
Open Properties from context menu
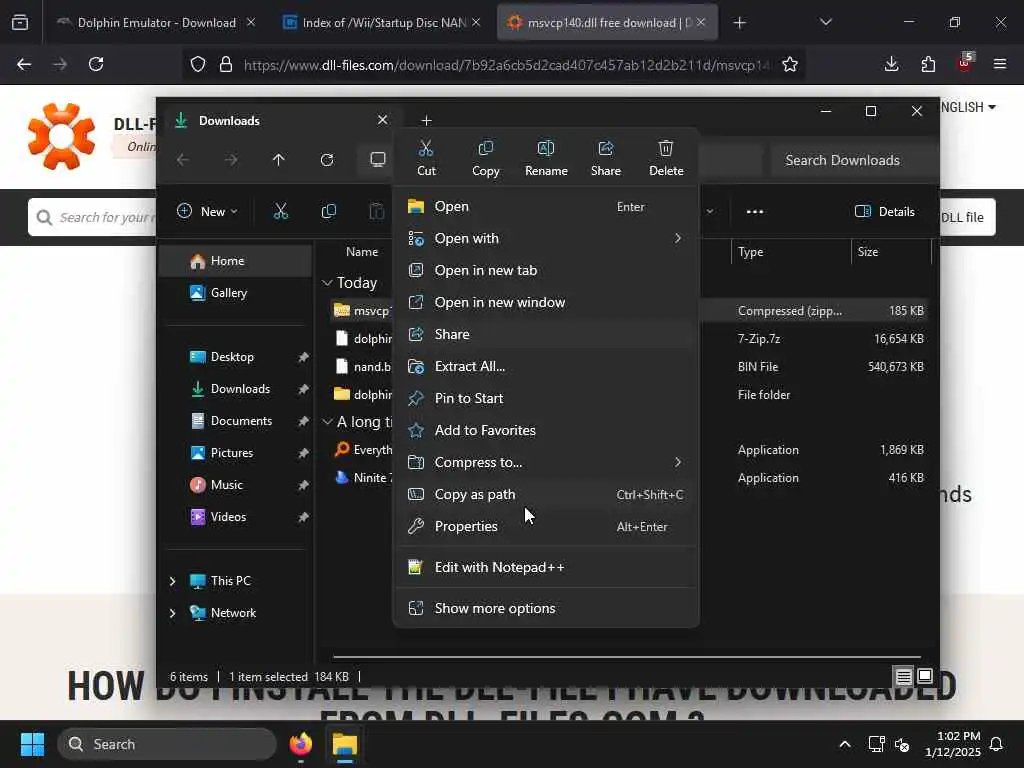(x=546, y=526)
